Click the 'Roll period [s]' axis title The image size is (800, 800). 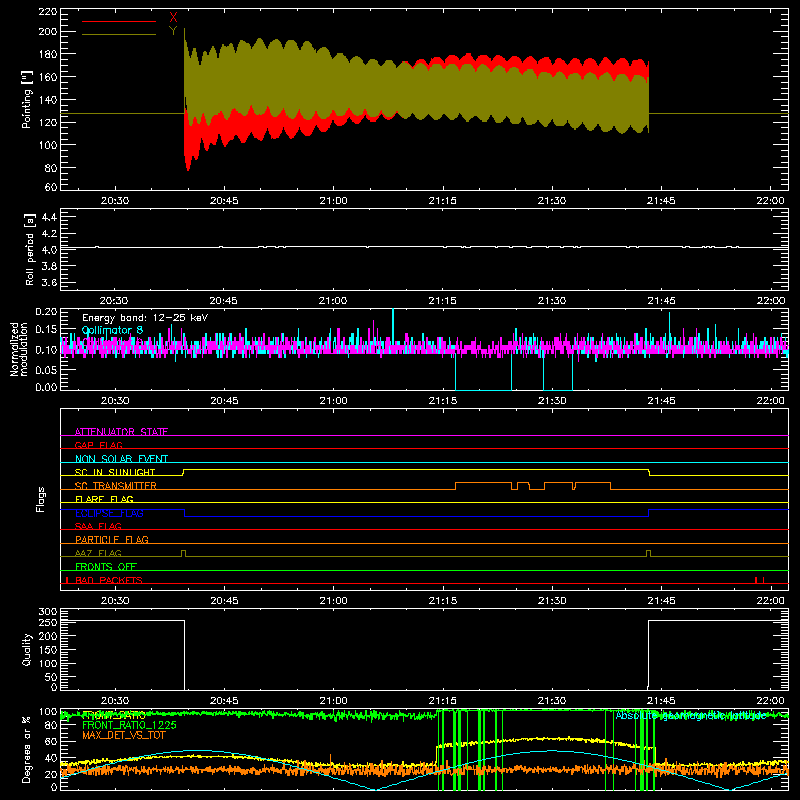pyautogui.click(x=30, y=249)
